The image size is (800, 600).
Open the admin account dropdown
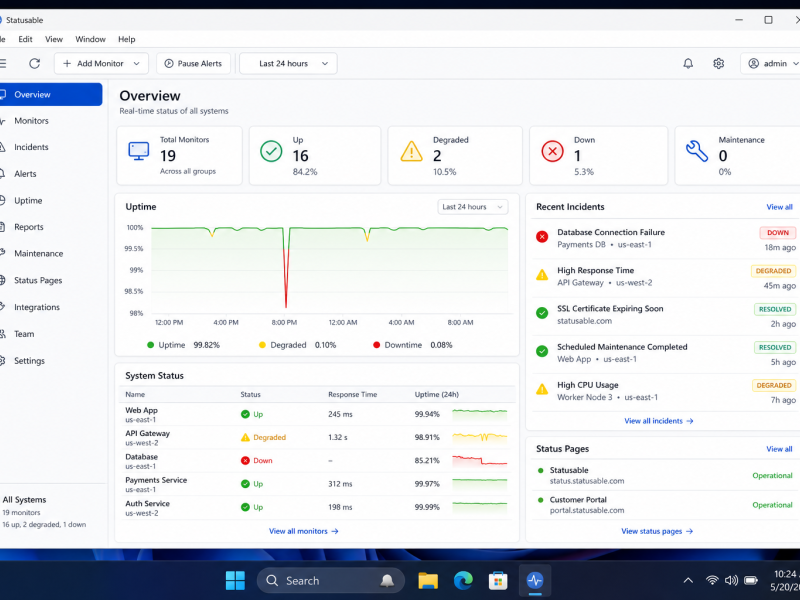click(x=772, y=64)
